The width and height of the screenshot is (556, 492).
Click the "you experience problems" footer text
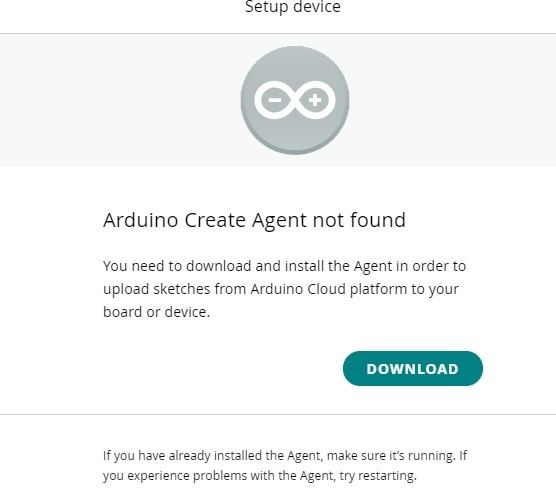pyautogui.click(x=171, y=476)
